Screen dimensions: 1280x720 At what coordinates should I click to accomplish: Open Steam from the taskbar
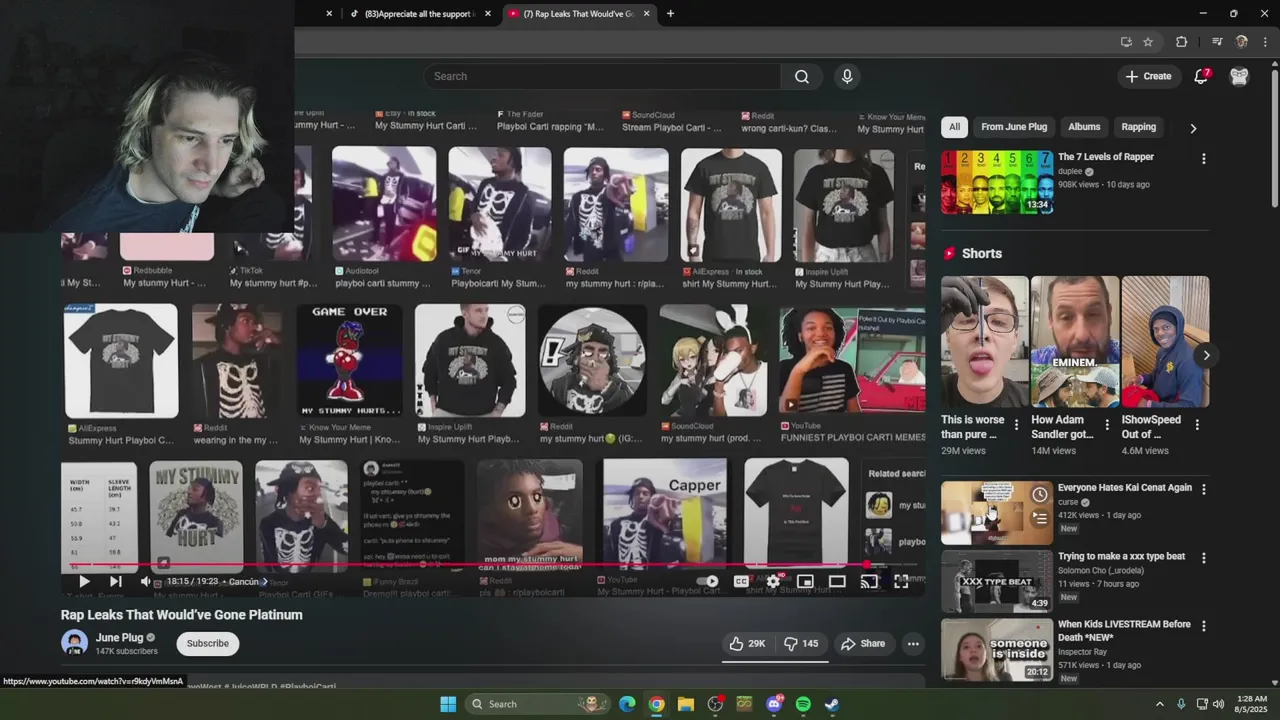(x=832, y=704)
